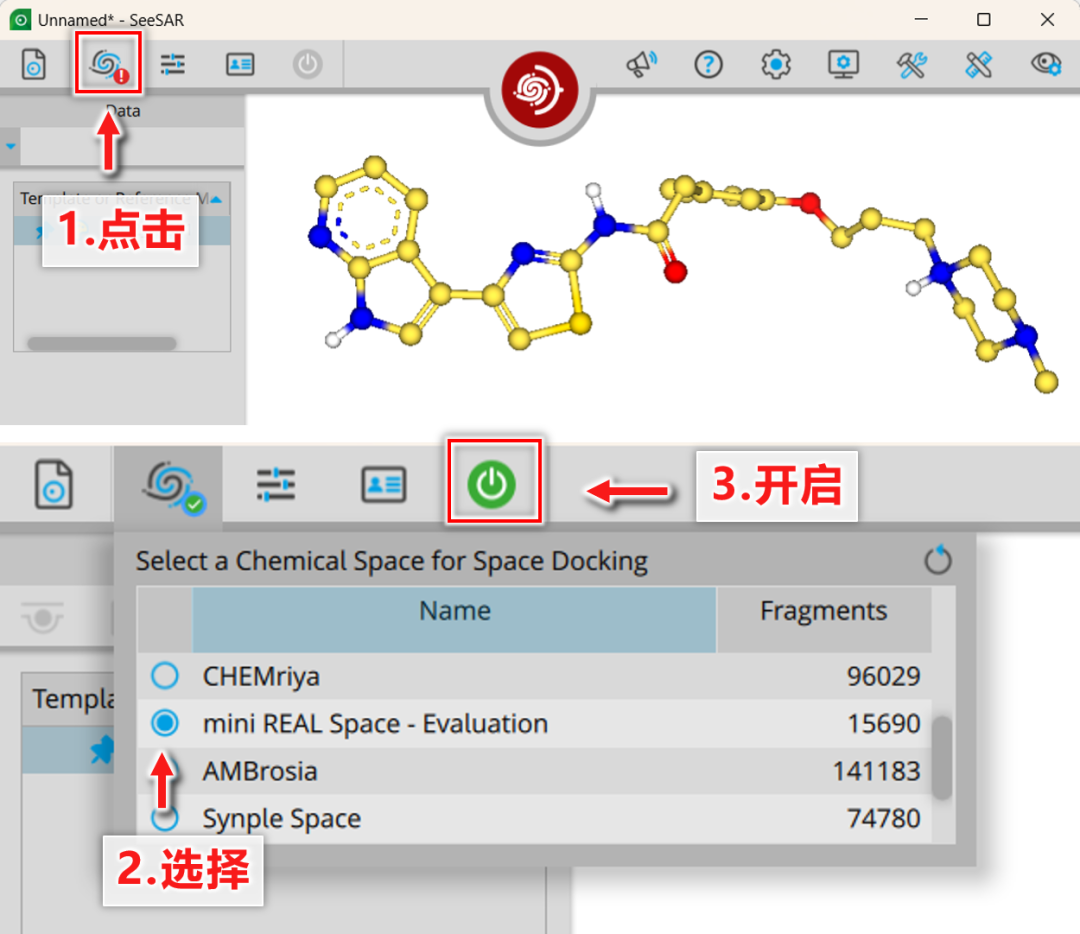This screenshot has height=934, width=1080.
Task: Click the blue sort arrow in Template header
Action: (x=216, y=200)
